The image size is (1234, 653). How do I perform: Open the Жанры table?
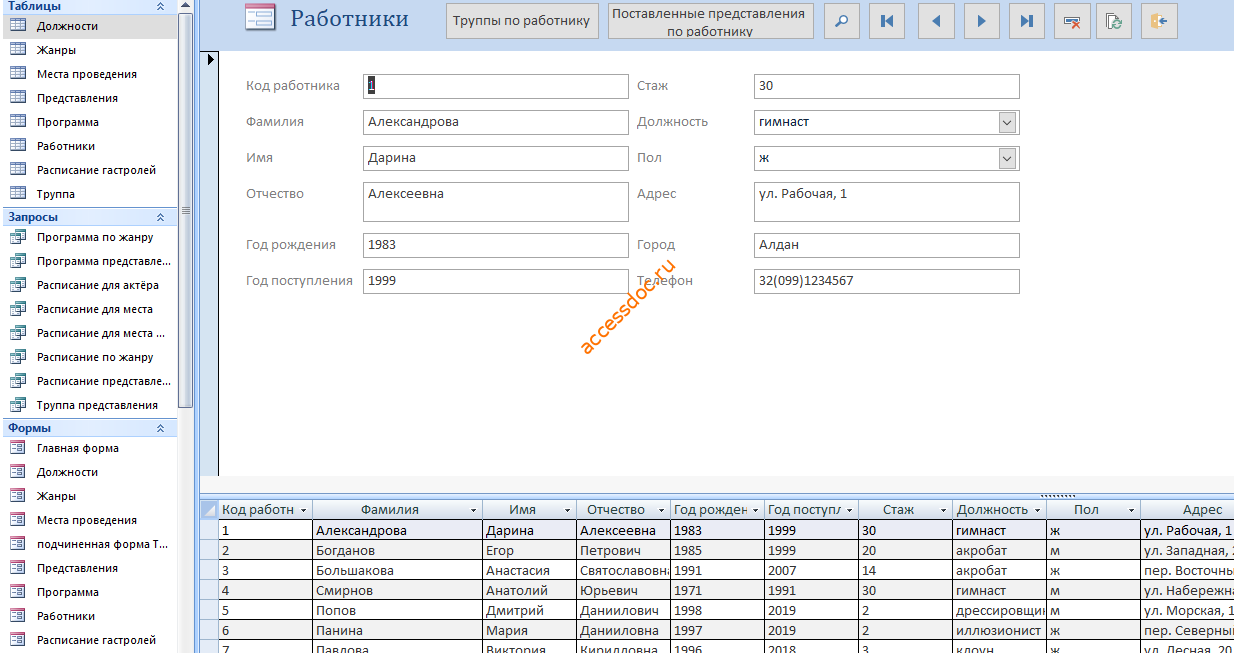pos(89,50)
